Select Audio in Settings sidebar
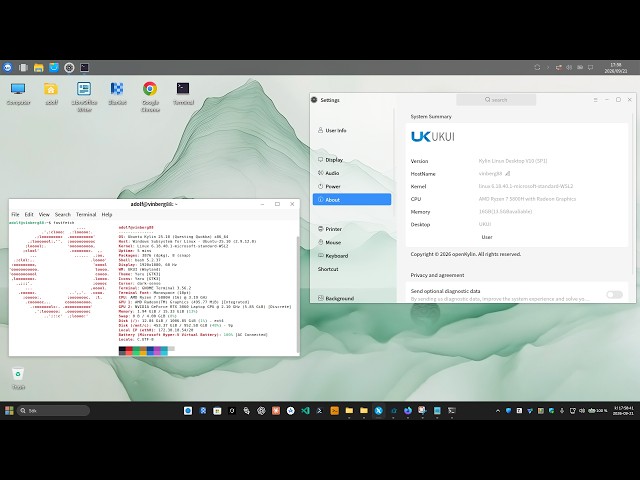The width and height of the screenshot is (640, 480). pos(352,173)
